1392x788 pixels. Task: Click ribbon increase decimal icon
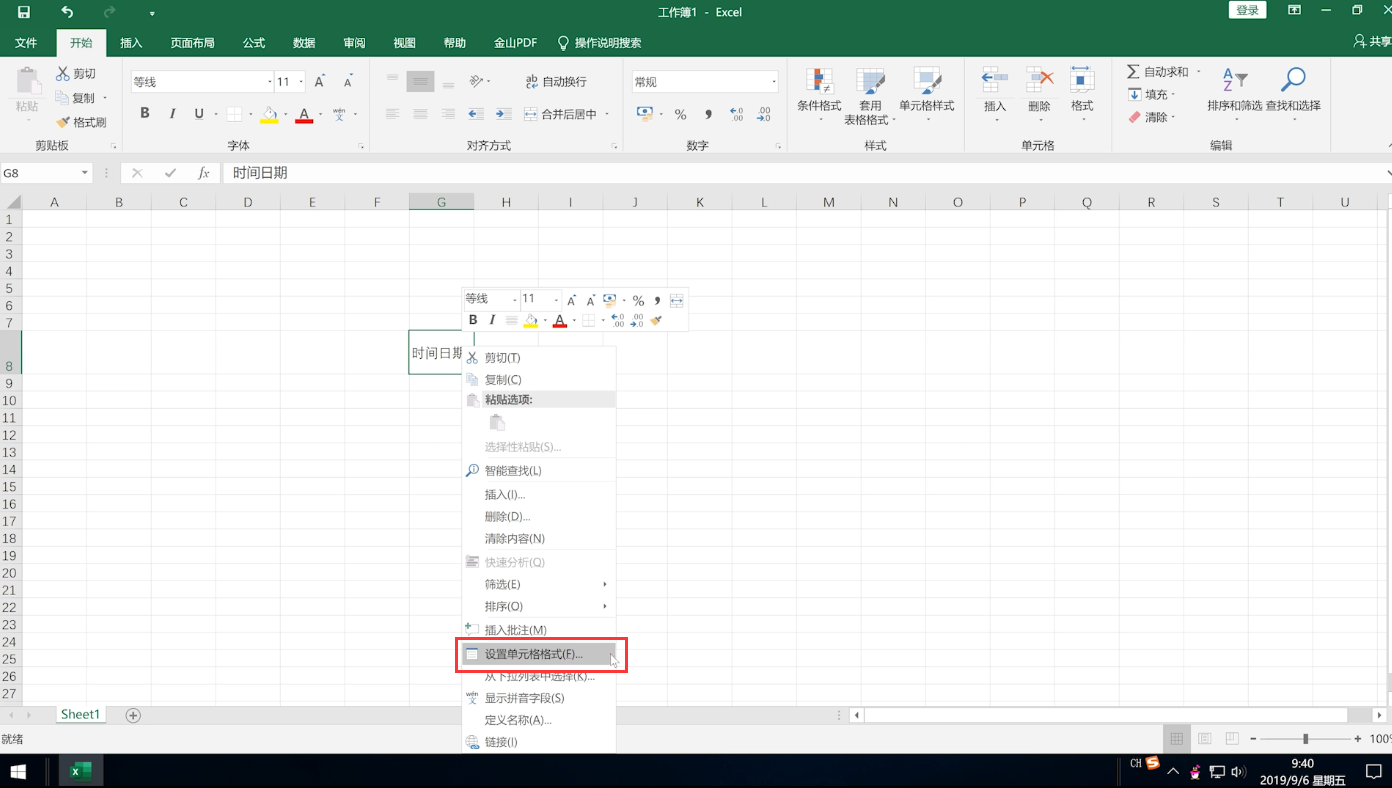(737, 114)
